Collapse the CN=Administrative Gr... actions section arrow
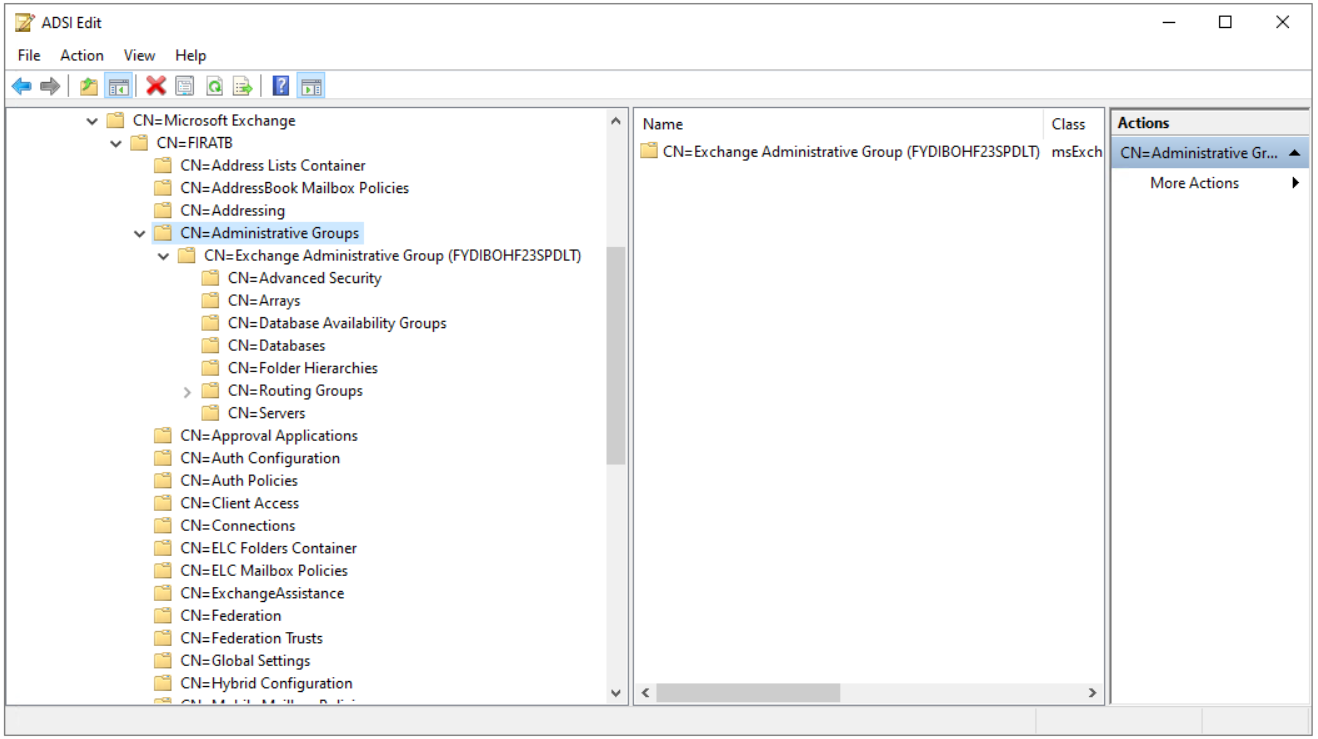The width and height of the screenshot is (1318, 739). coord(1294,153)
